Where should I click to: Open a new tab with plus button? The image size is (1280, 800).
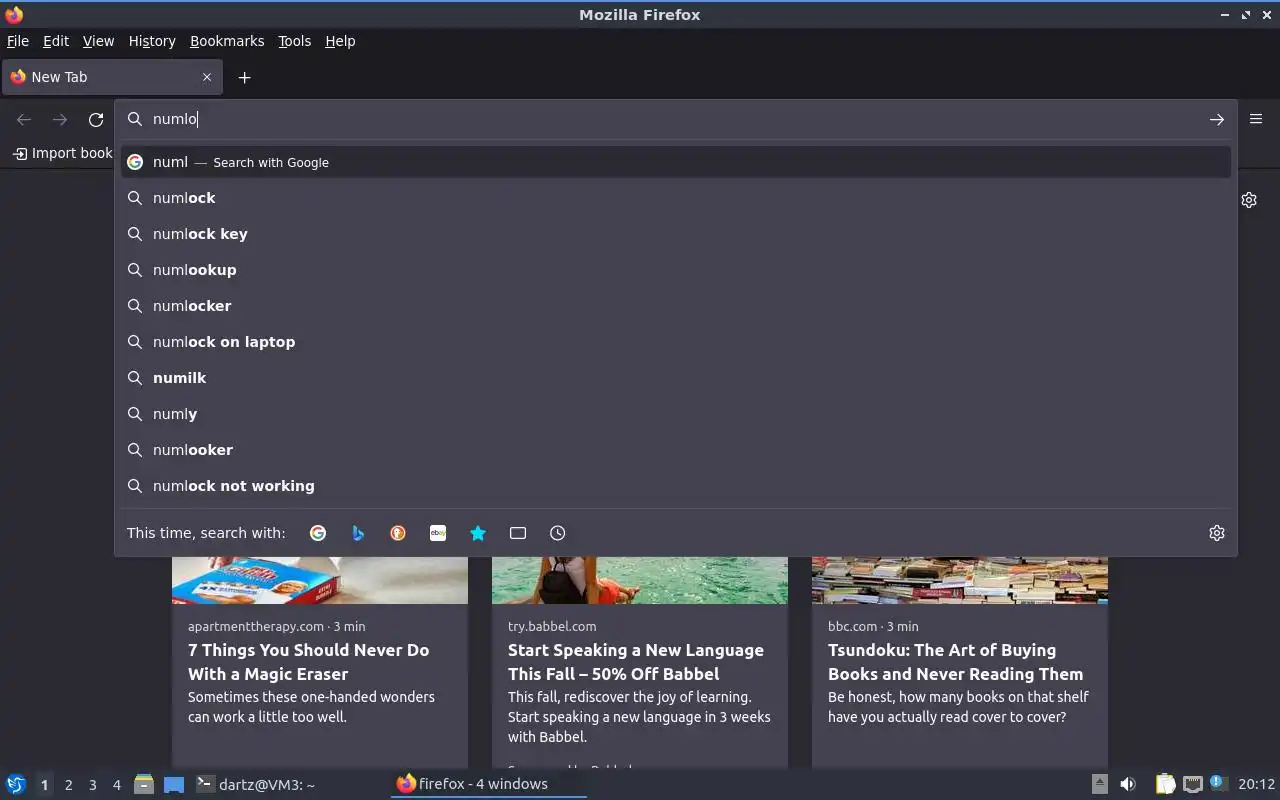coord(244,77)
